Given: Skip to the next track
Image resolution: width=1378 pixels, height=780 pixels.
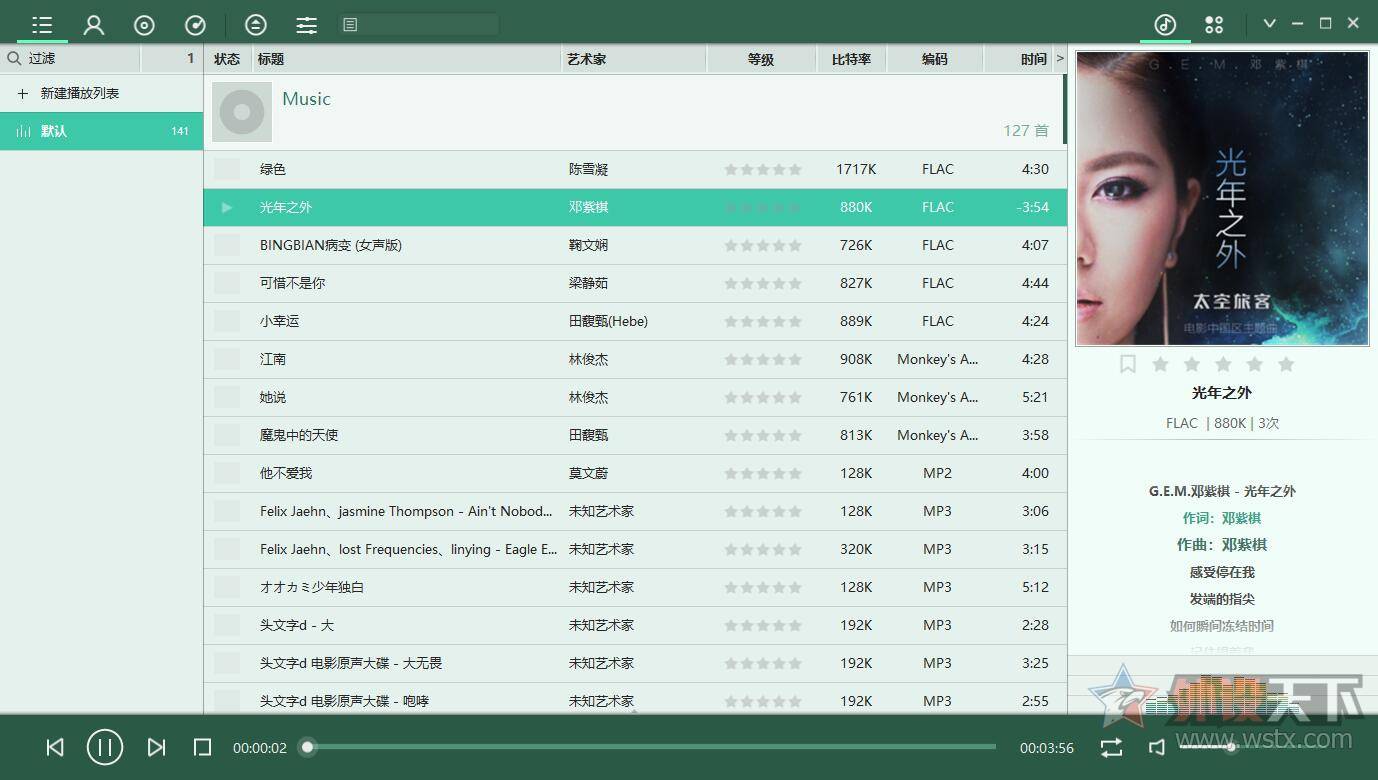Looking at the screenshot, I should tap(156, 747).
